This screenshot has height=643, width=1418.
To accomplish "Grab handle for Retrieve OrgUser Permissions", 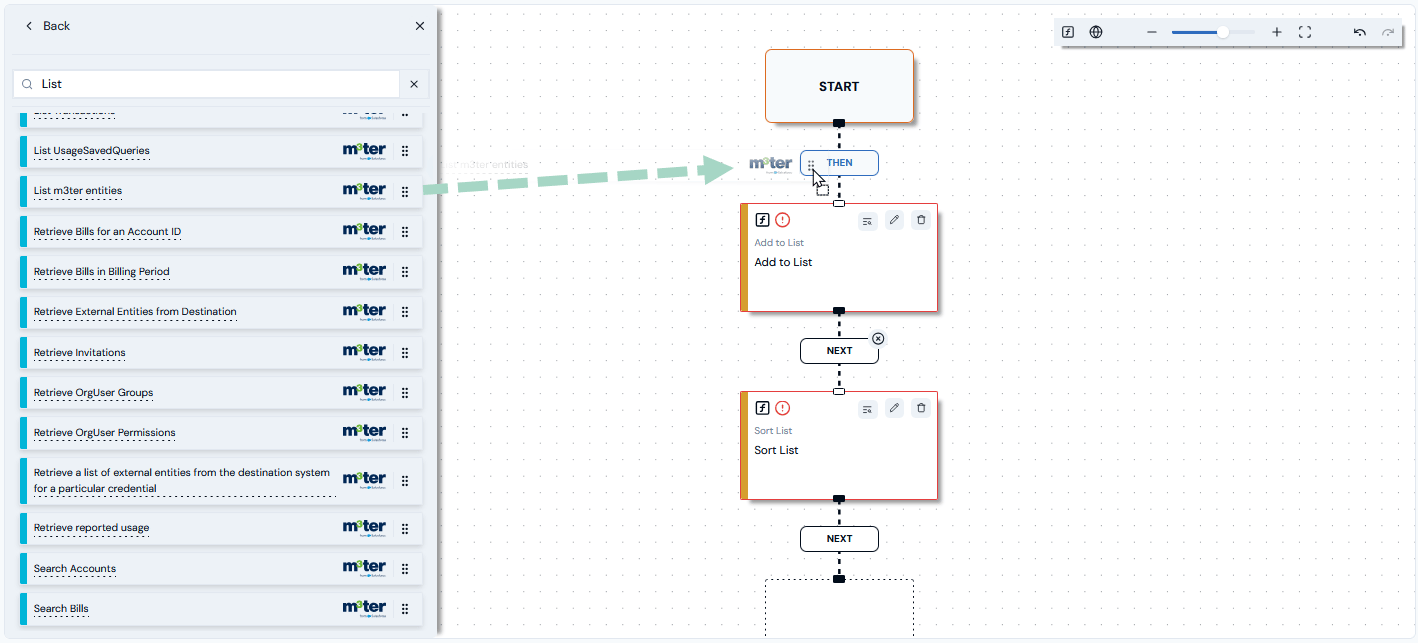I will [x=405, y=433].
